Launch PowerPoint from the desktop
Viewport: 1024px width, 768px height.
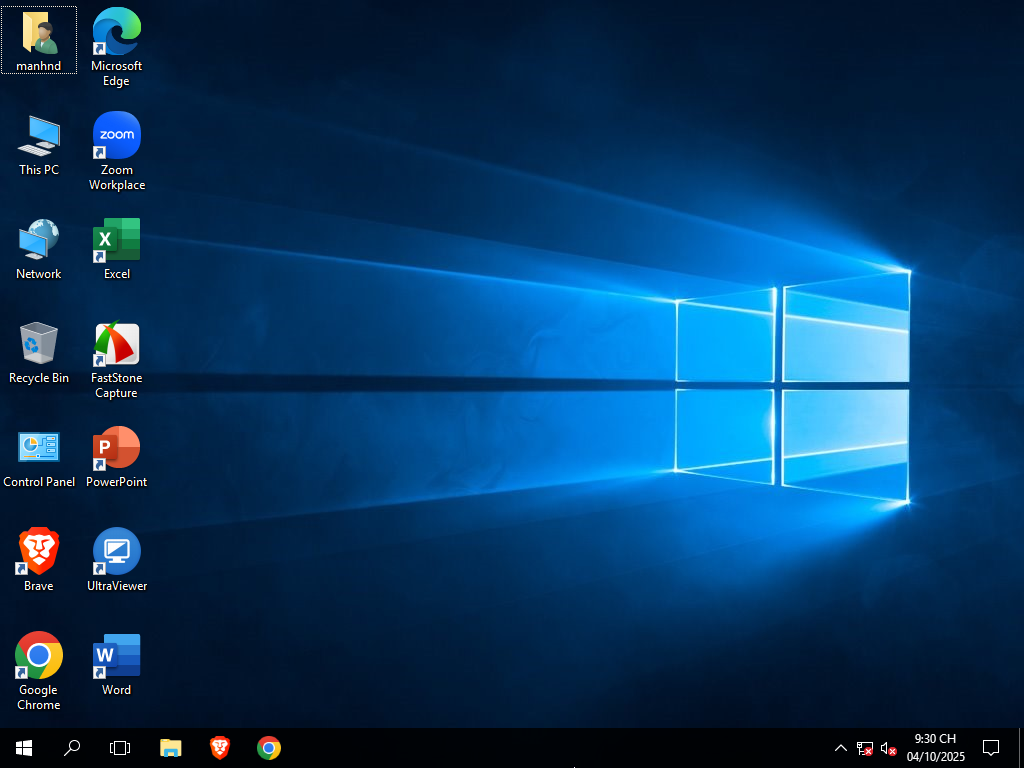(115, 447)
